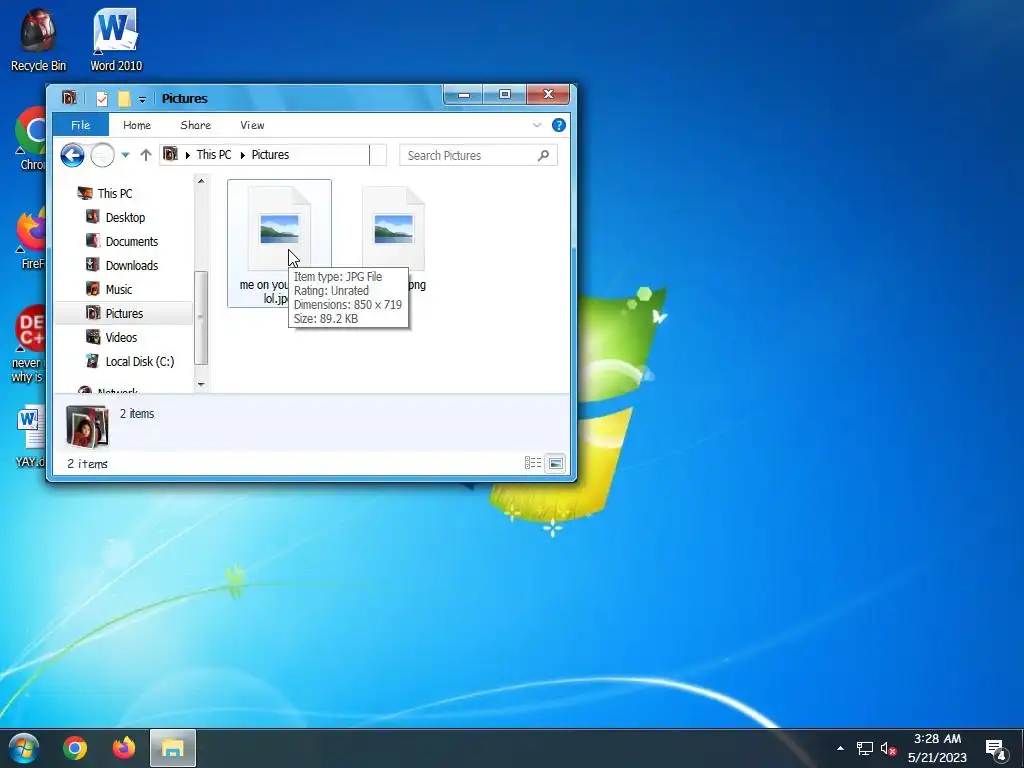The image size is (1024, 768).
Task: Go back with the blue Back arrow
Action: (x=72, y=155)
